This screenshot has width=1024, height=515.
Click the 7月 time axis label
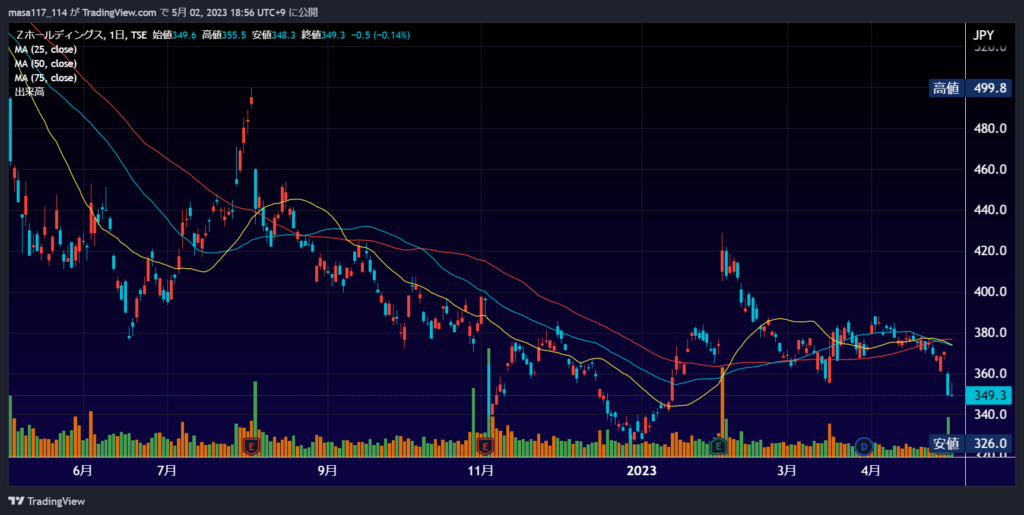pyautogui.click(x=167, y=470)
